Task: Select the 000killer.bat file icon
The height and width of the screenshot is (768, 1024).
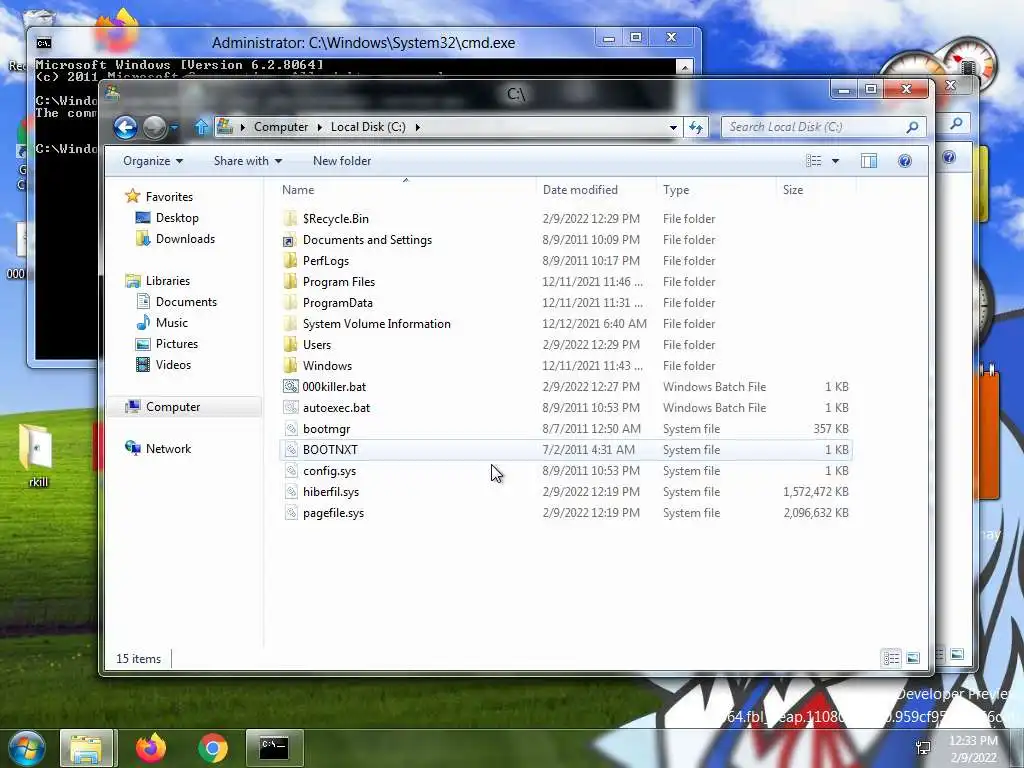Action: coord(290,387)
